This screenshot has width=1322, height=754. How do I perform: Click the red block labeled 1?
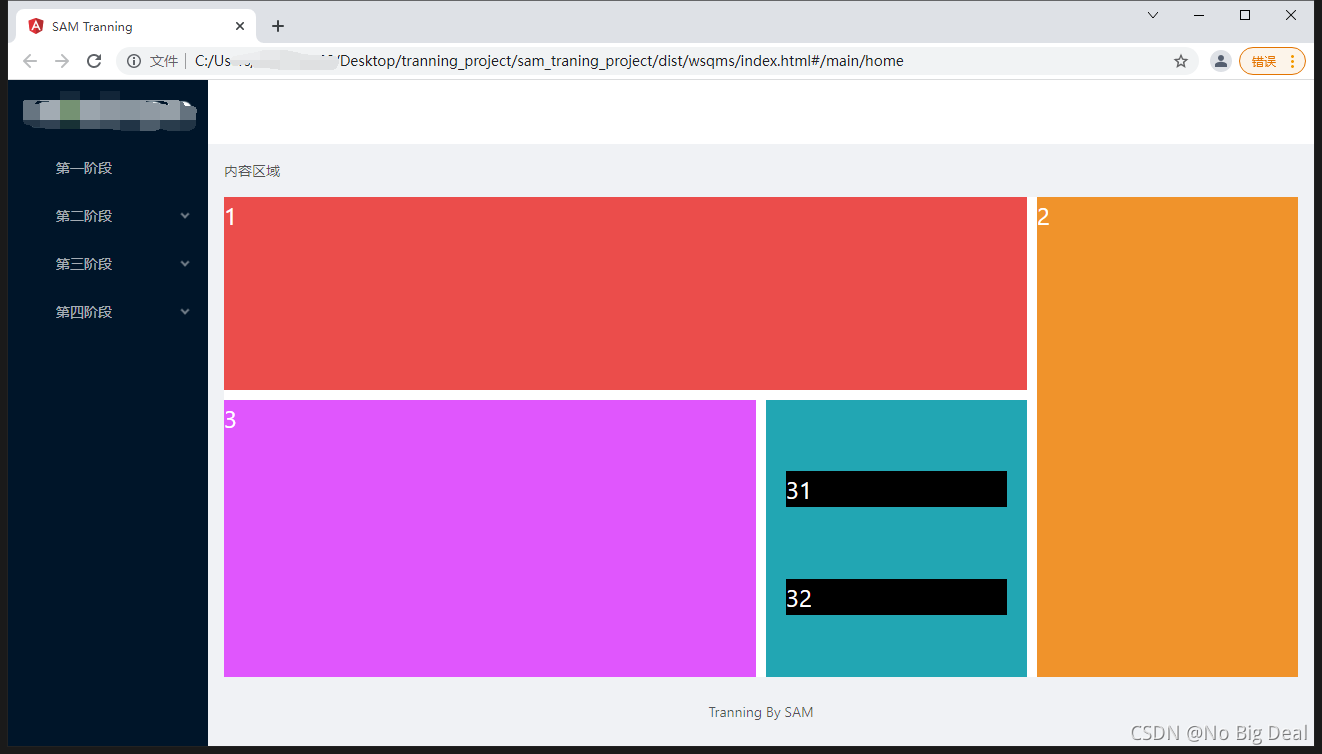pyautogui.click(x=625, y=293)
